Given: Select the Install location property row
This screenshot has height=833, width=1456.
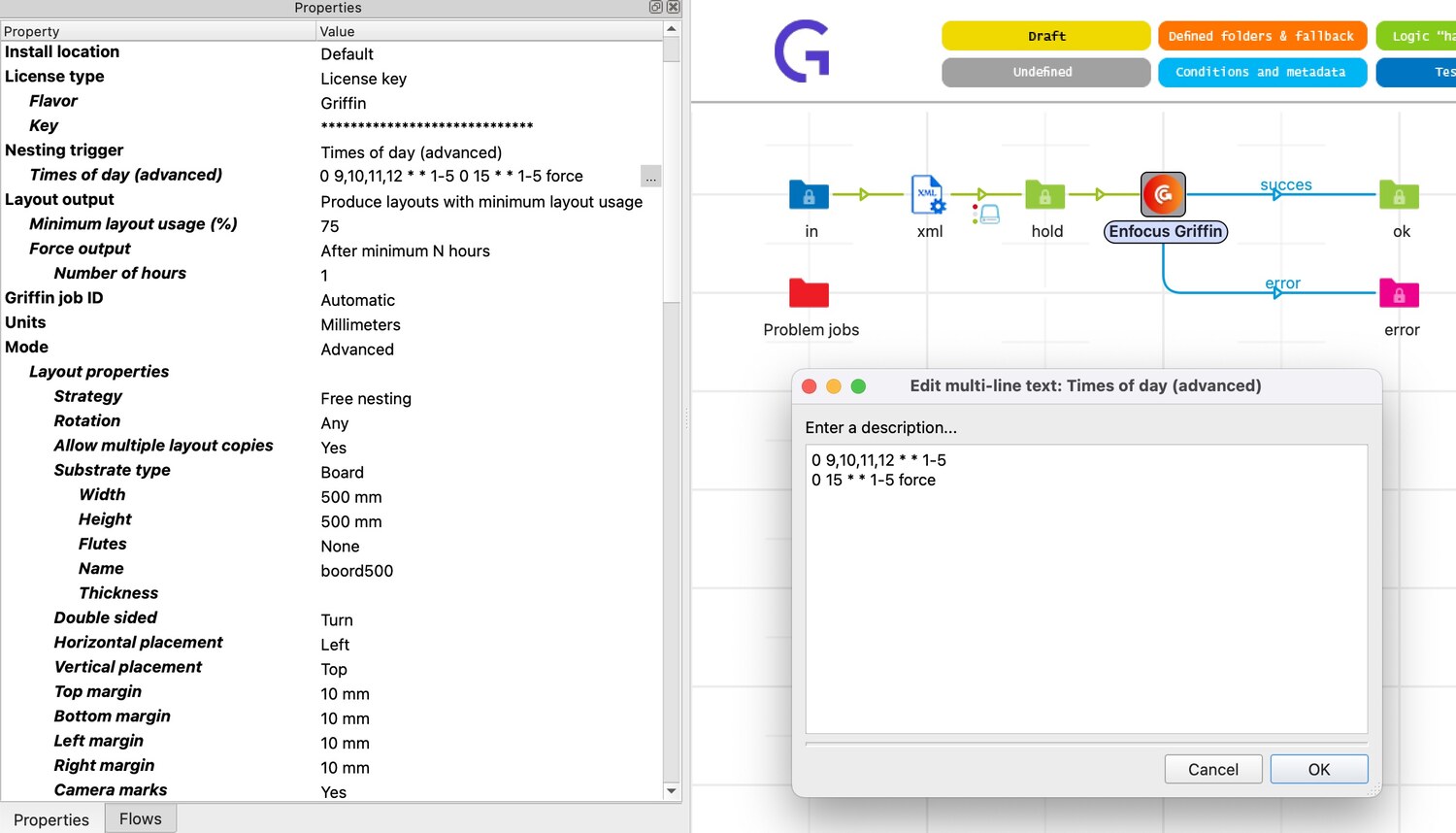Looking at the screenshot, I should (x=331, y=52).
